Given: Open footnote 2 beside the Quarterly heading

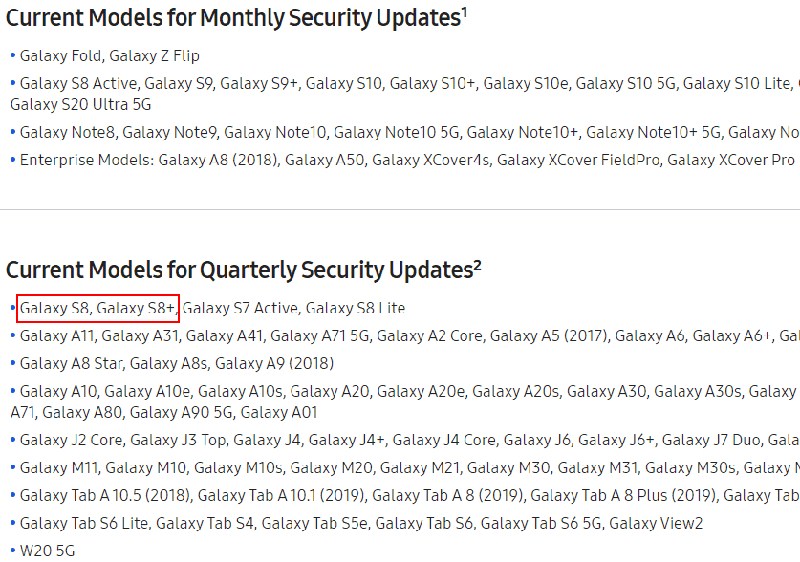Looking at the screenshot, I should coord(477,264).
